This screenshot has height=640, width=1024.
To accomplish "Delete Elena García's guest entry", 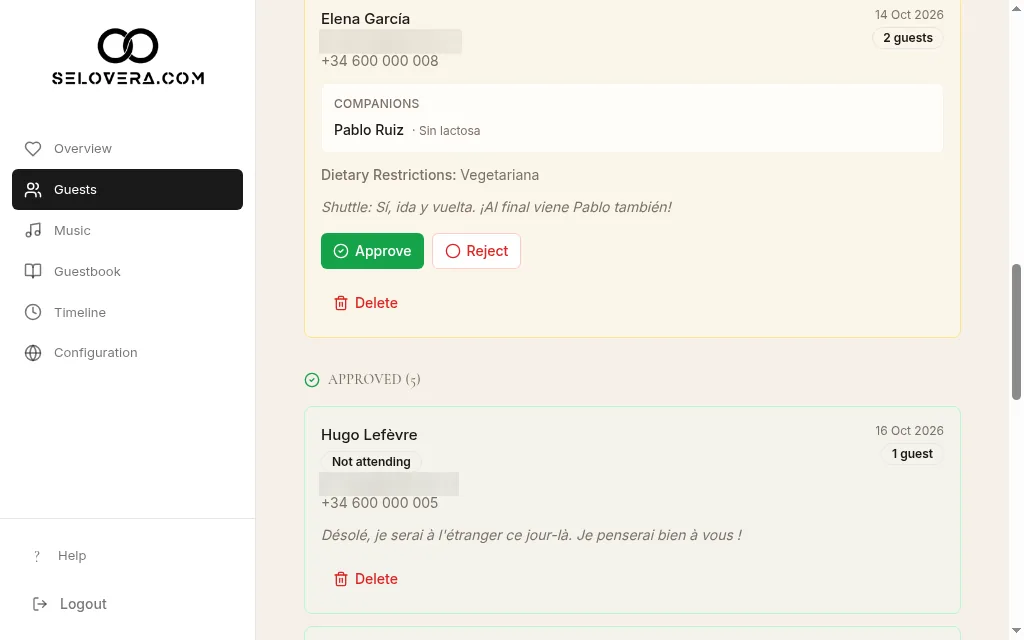I will pyautogui.click(x=366, y=303).
